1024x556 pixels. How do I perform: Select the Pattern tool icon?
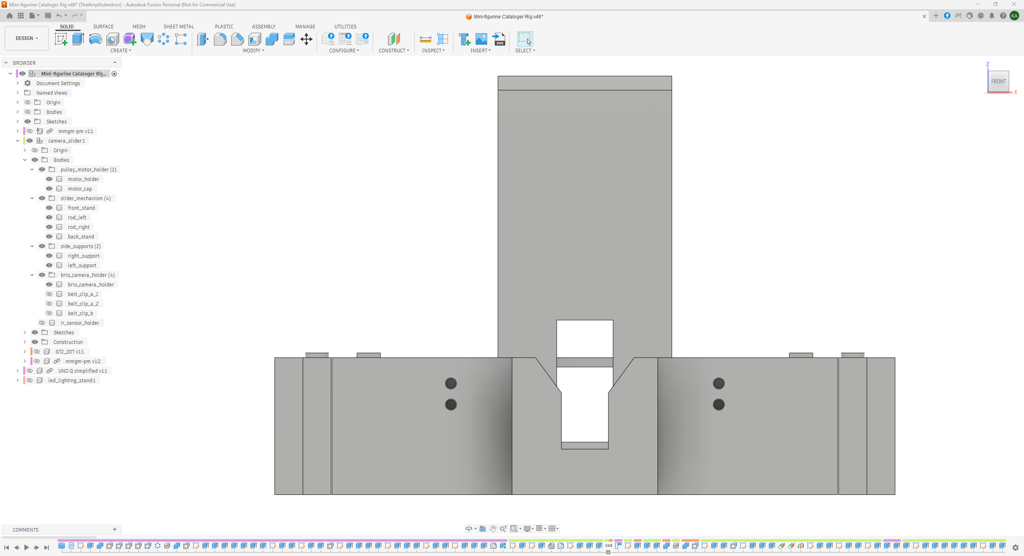[164, 39]
